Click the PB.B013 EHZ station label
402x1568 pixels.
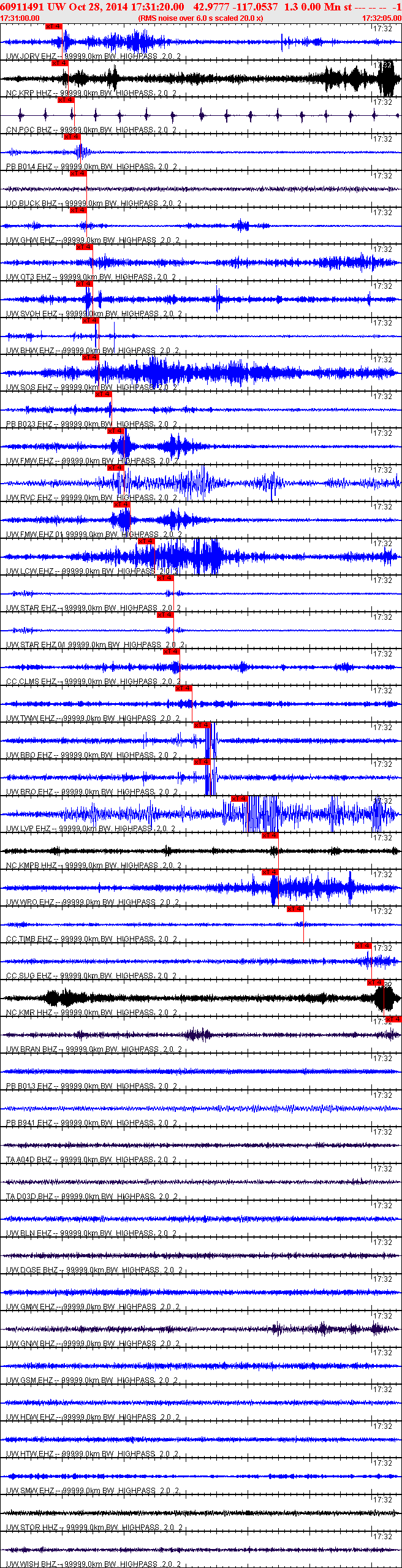pyautogui.click(x=29, y=1086)
